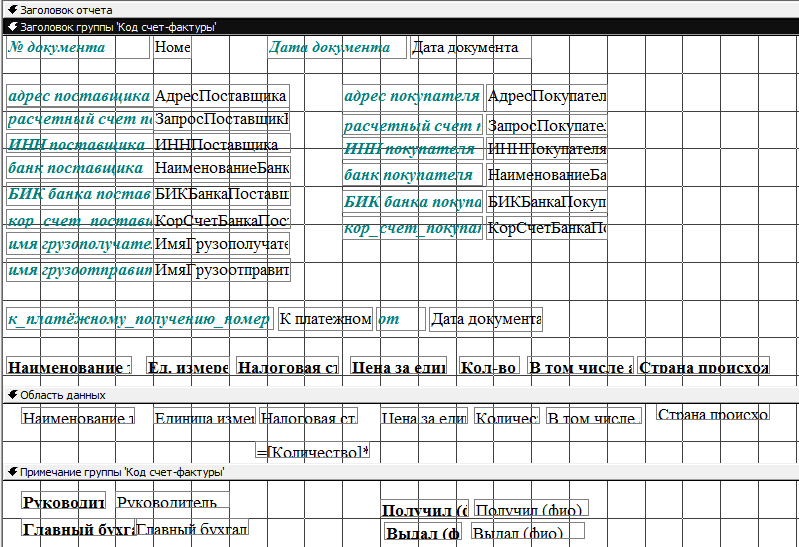The height and width of the screenshot is (547, 799).
Task: Click the 'АдресПоставщика' text box
Action: pos(222,96)
